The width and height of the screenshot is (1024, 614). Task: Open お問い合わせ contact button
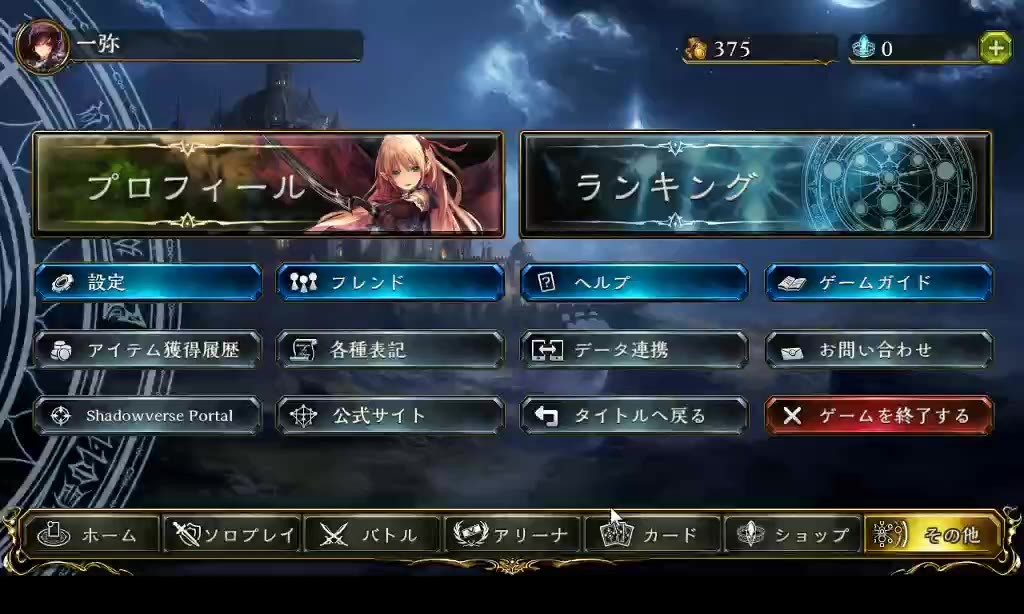point(879,350)
